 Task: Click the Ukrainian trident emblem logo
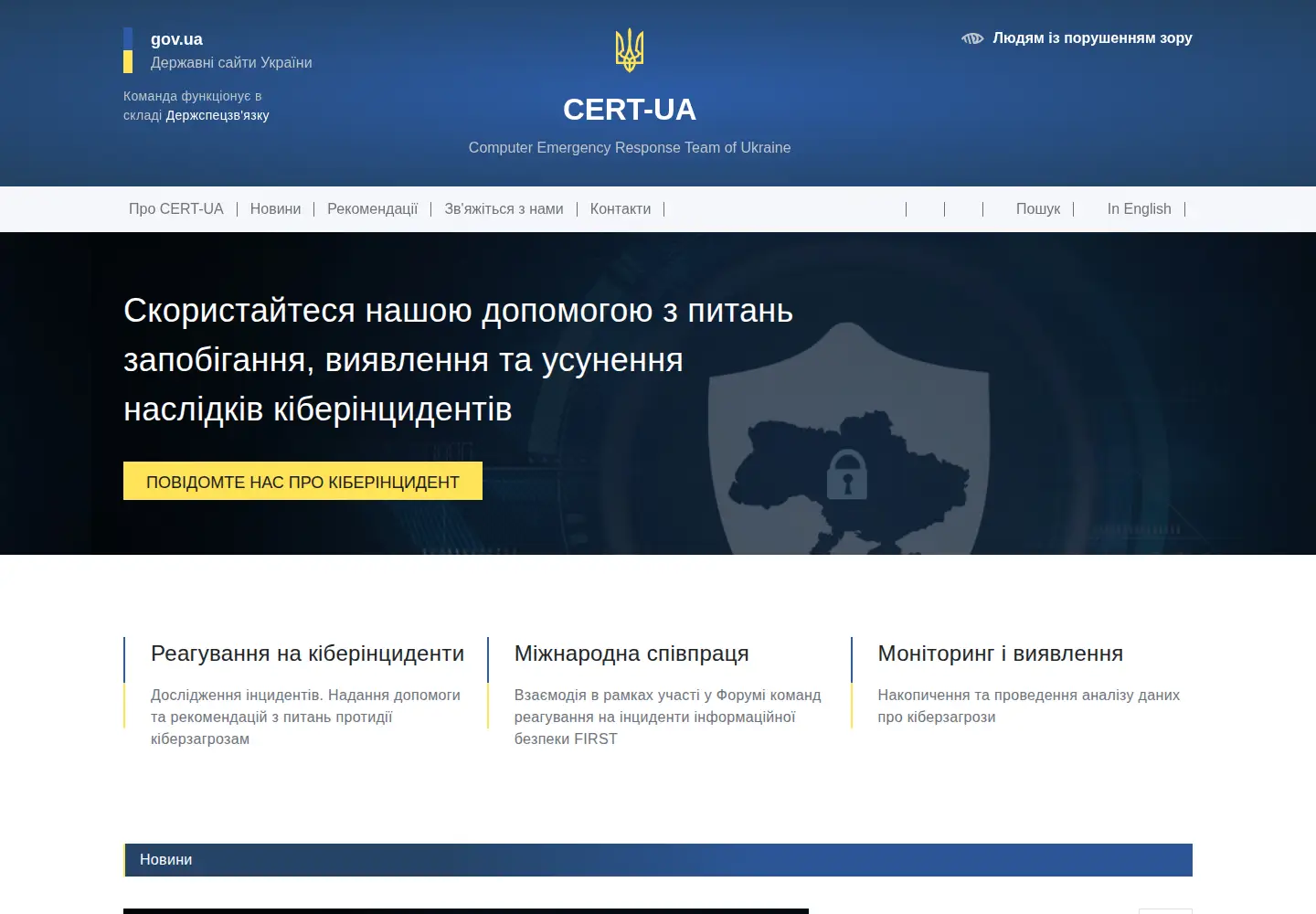tap(630, 49)
